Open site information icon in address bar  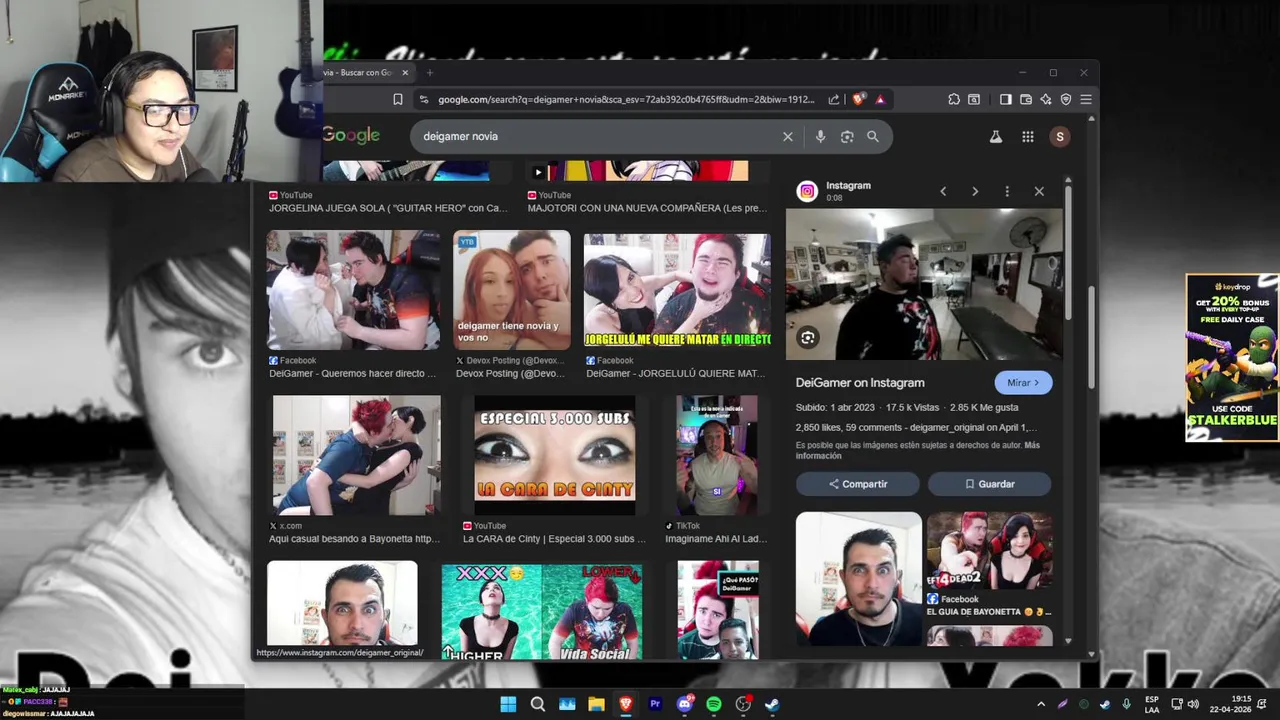[424, 99]
